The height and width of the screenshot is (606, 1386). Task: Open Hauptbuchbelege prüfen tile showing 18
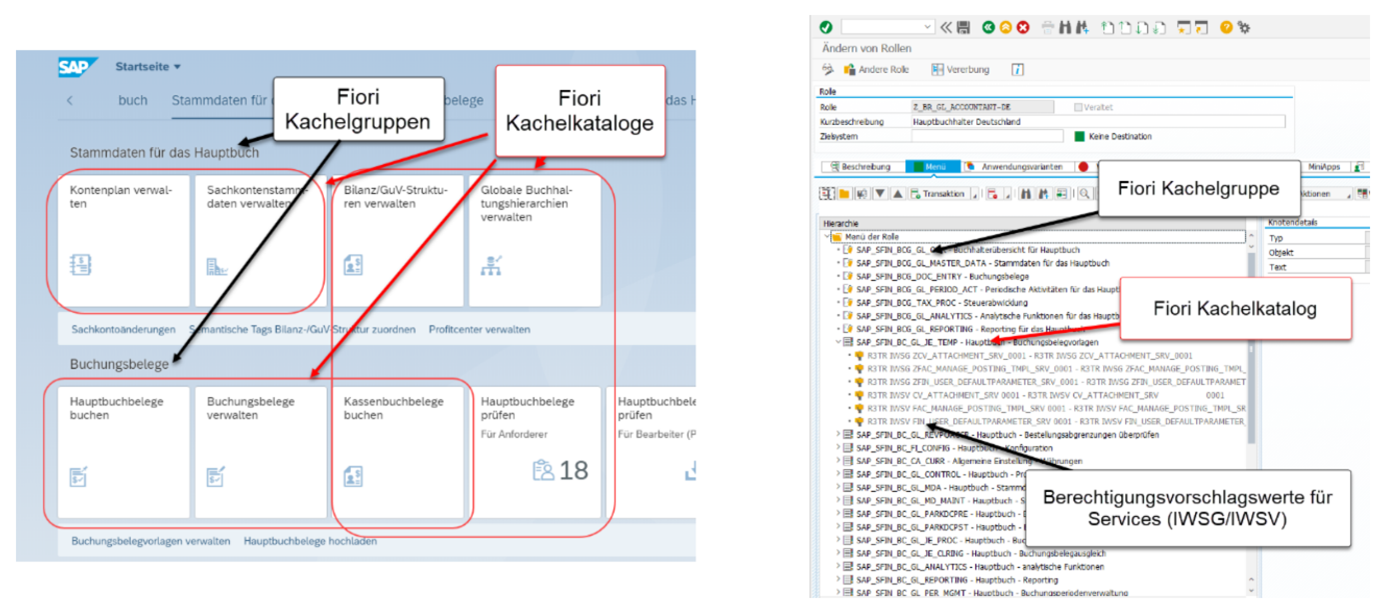pos(535,453)
